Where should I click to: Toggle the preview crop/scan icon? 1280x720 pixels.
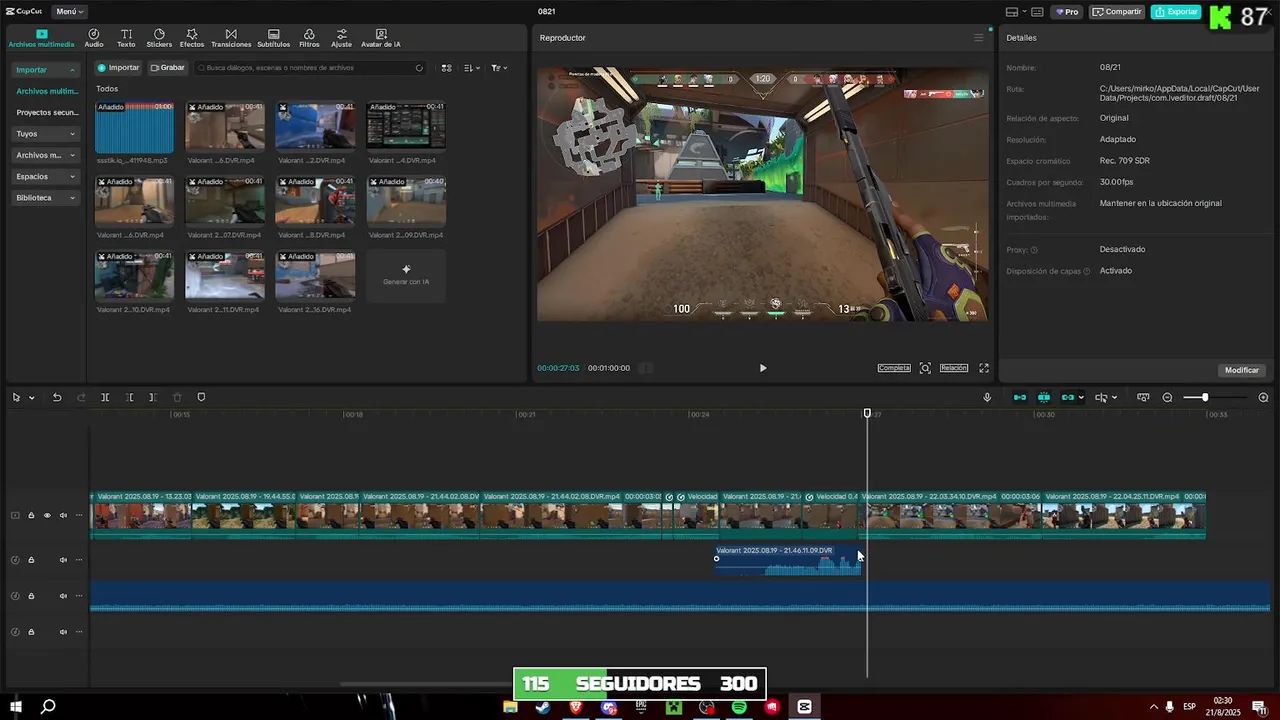(x=925, y=368)
